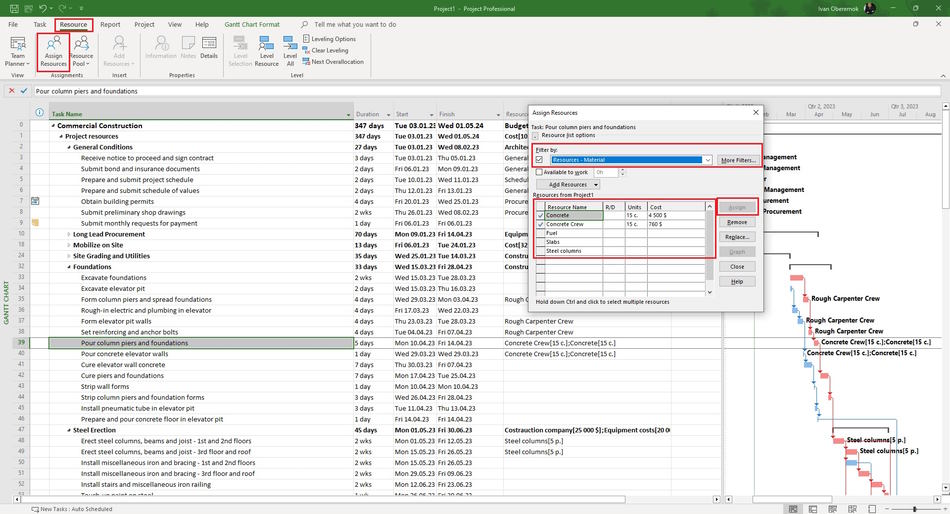Enable Available to work checkbox

pyautogui.click(x=539, y=172)
